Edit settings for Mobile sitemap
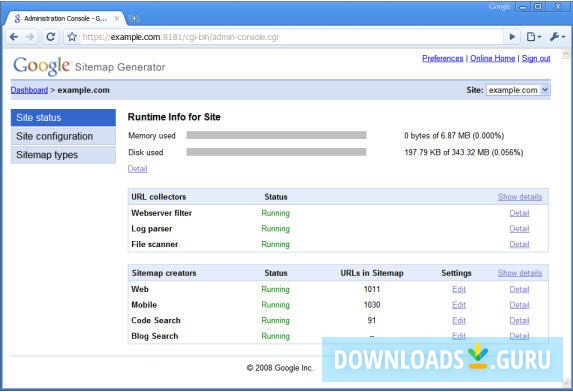573x392 pixels. click(459, 305)
